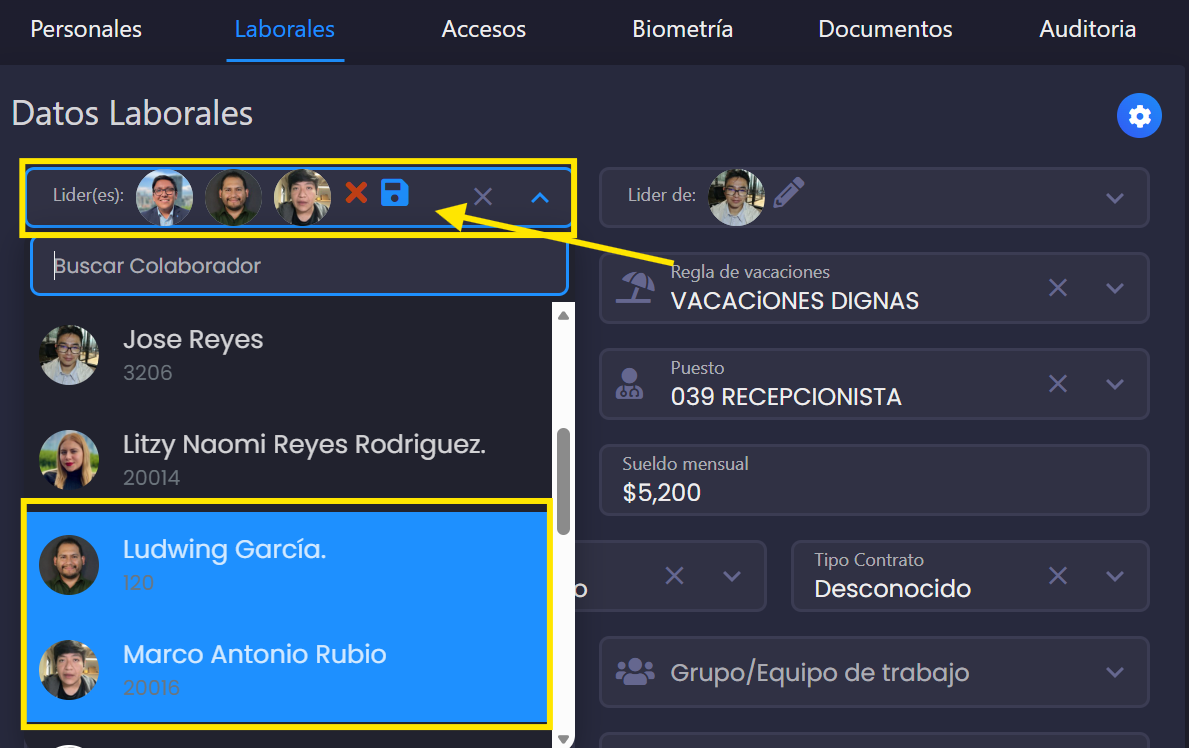Open the Biometría tab
This screenshot has width=1189, height=748.
pyautogui.click(x=682, y=29)
